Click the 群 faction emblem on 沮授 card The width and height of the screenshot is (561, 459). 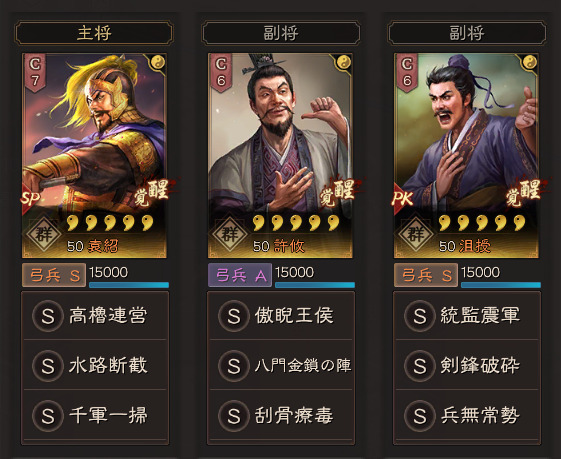coord(416,235)
